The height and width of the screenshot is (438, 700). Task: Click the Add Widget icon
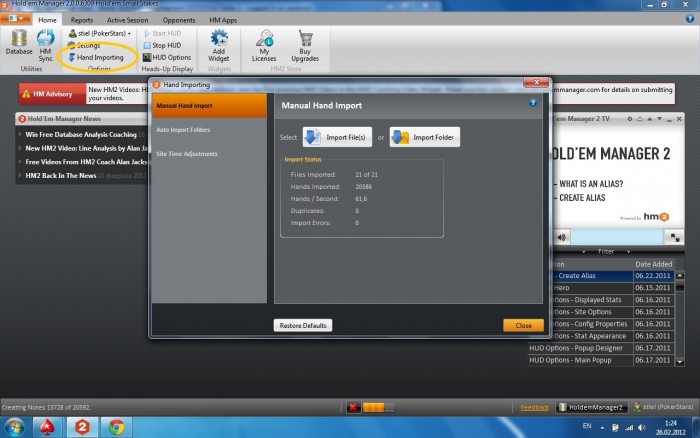219,45
